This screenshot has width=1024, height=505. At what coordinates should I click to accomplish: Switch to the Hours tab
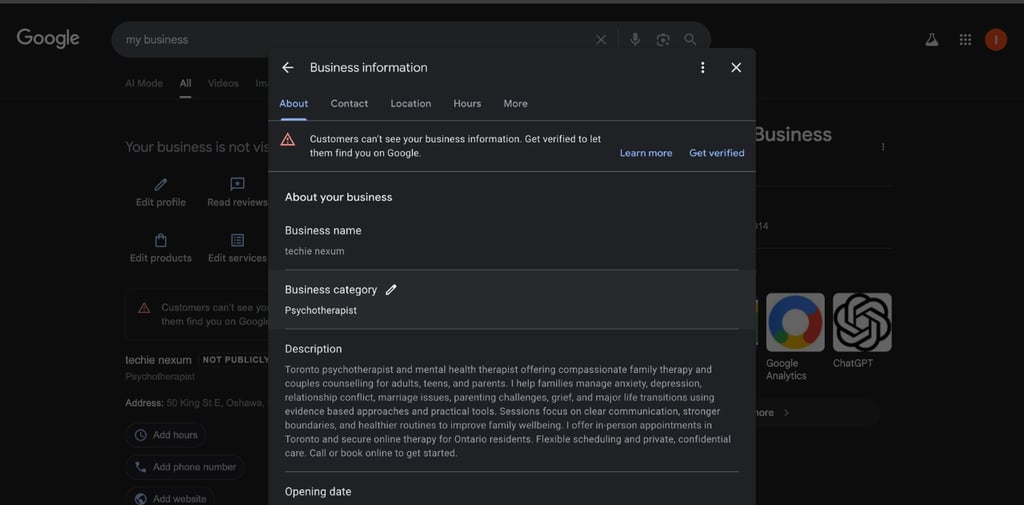[468, 103]
